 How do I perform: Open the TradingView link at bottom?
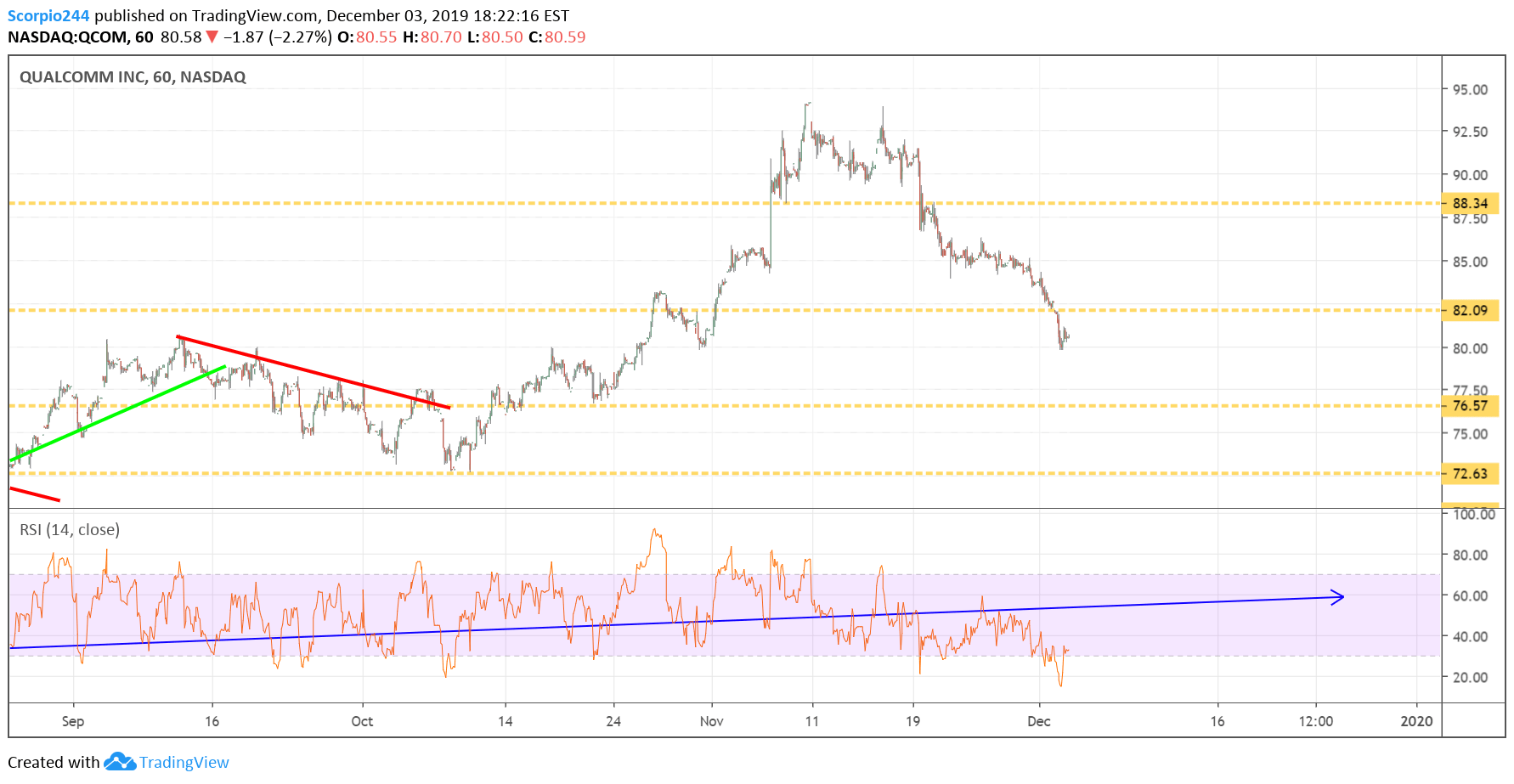[x=184, y=763]
